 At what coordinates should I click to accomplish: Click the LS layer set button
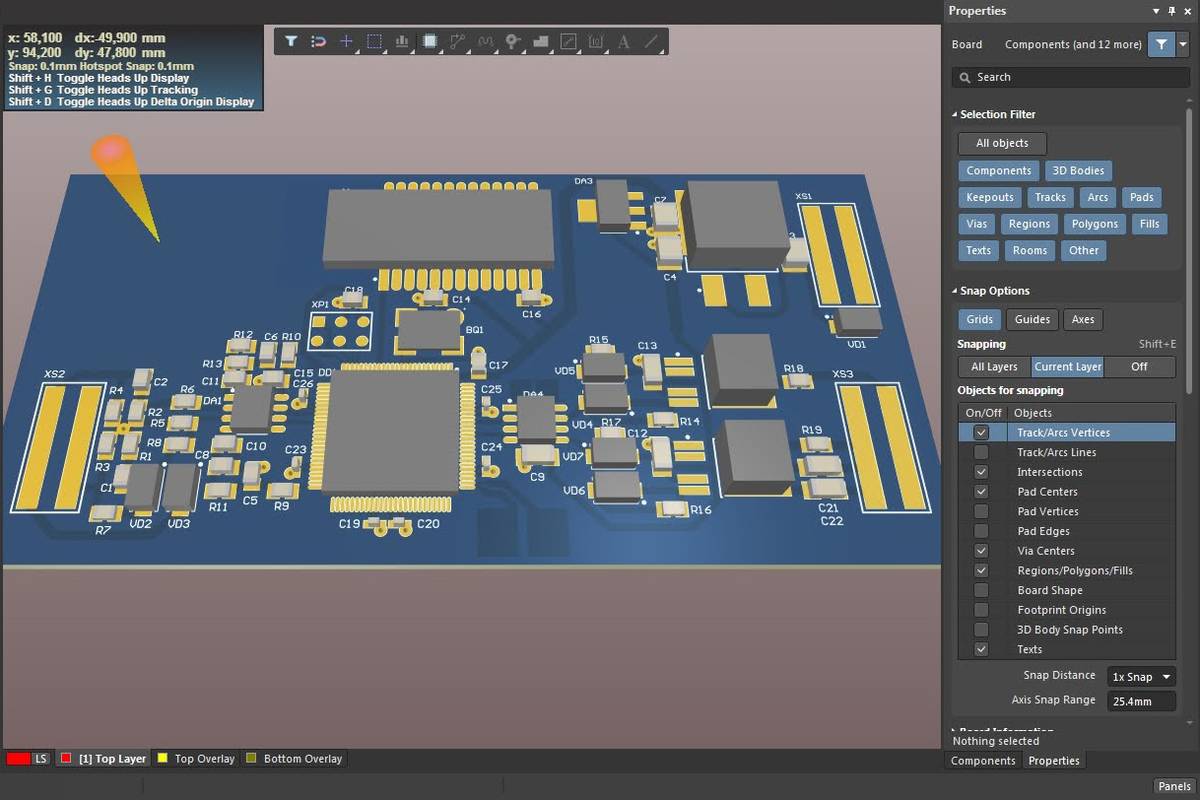[41, 759]
